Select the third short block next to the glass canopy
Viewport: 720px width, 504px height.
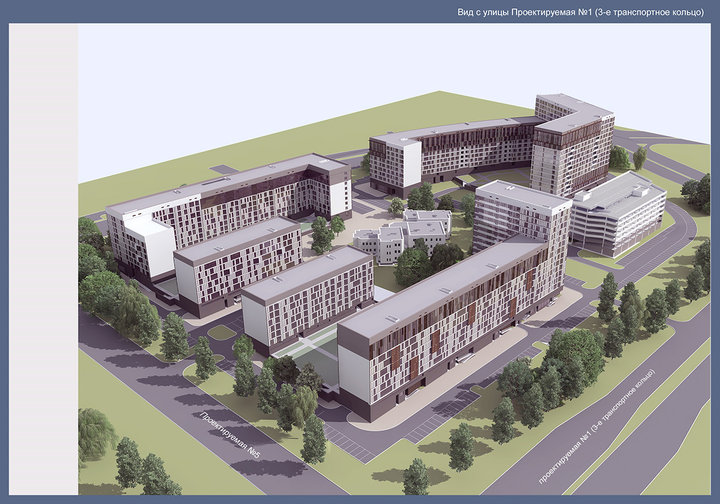305,297
